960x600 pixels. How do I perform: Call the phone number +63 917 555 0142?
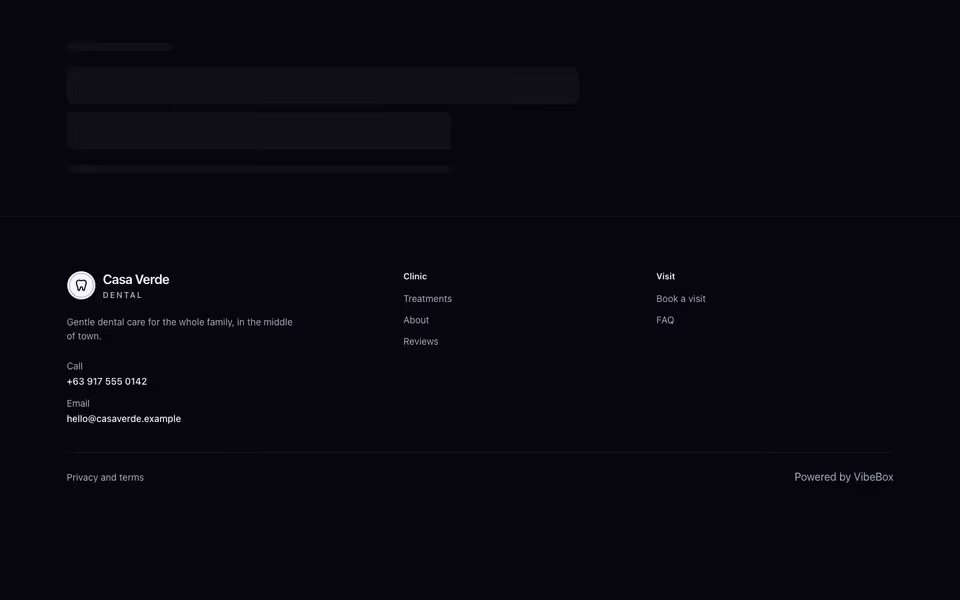tap(107, 381)
